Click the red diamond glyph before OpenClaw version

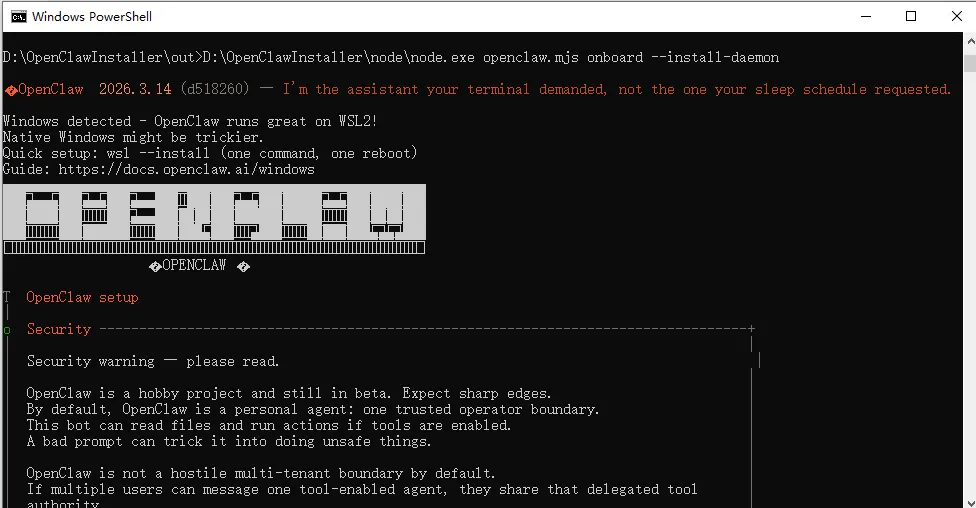[11, 91]
